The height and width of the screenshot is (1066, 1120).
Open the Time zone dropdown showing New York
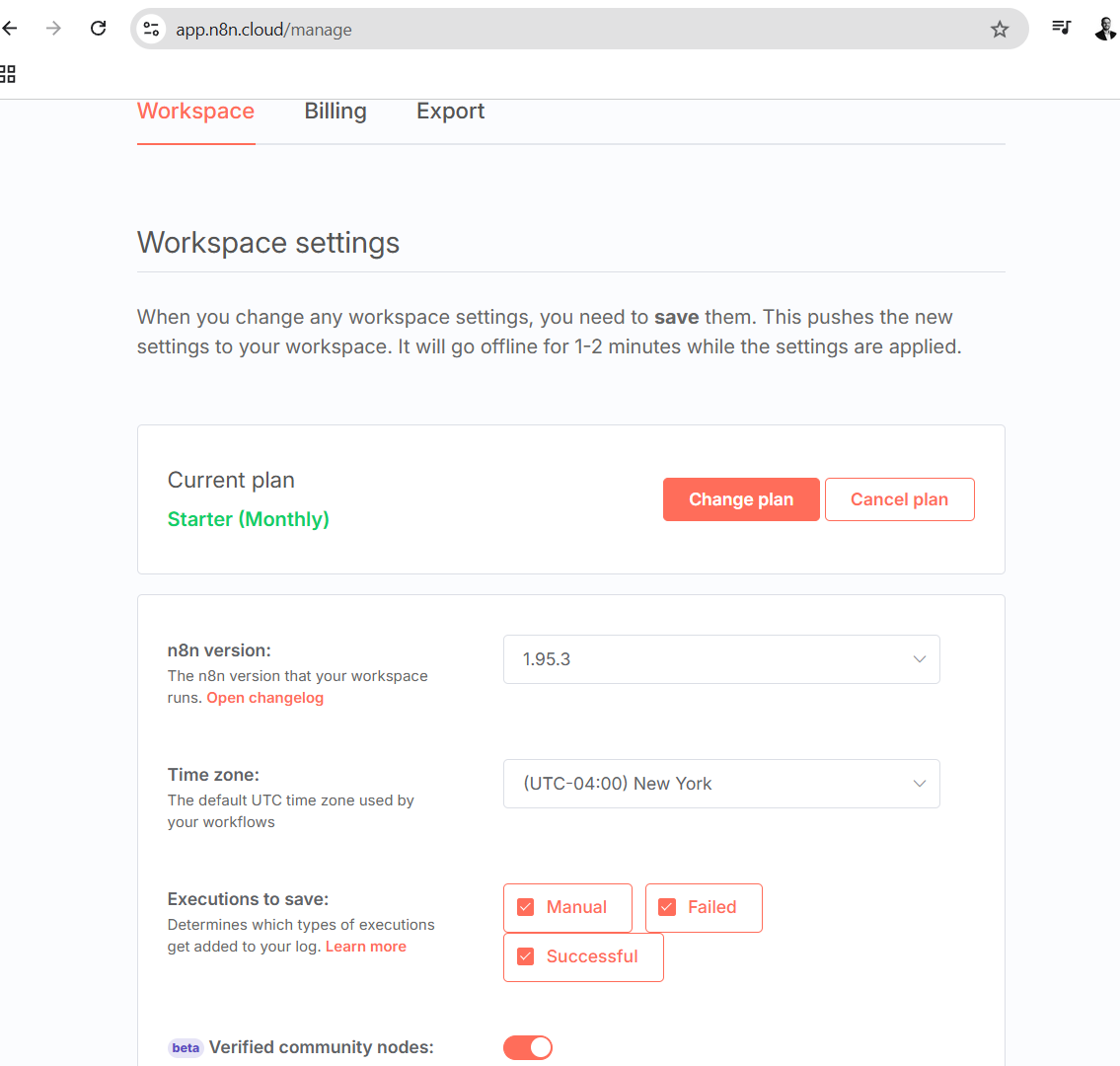pyautogui.click(x=721, y=784)
